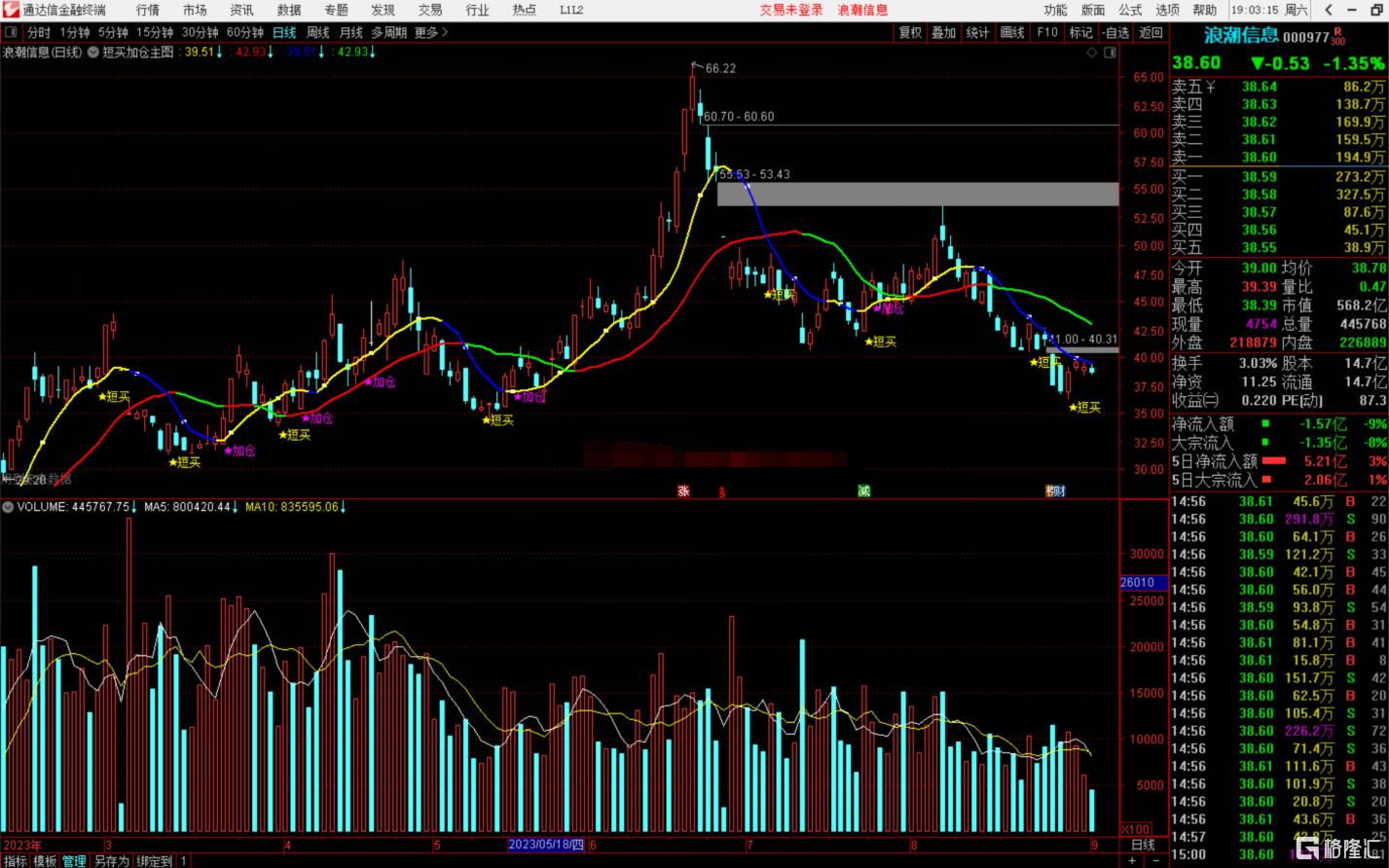Open the 数据 menu
This screenshot has height=868, width=1389.
289,10
